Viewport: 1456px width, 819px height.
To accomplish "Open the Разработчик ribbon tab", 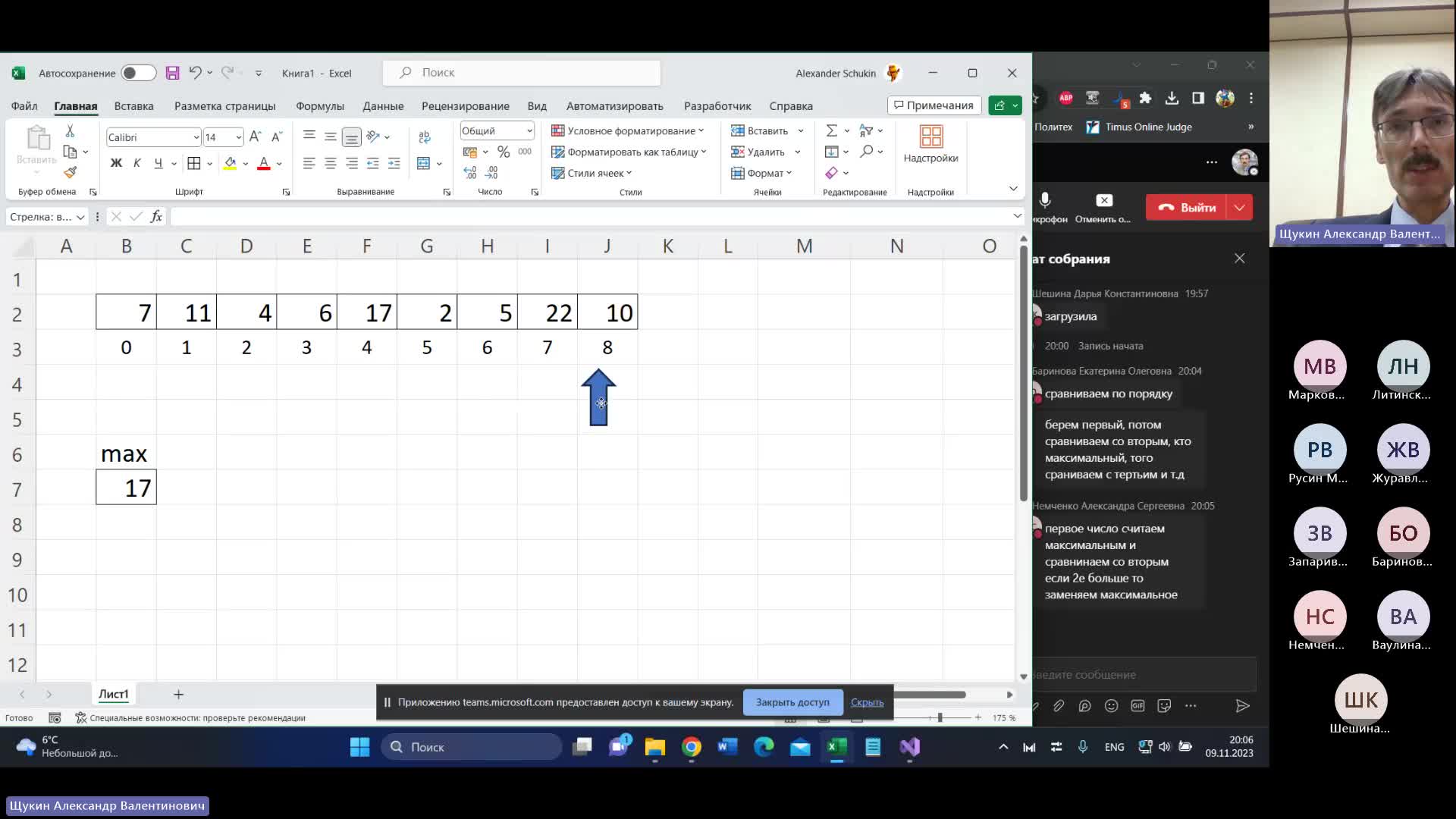I will 717,106.
